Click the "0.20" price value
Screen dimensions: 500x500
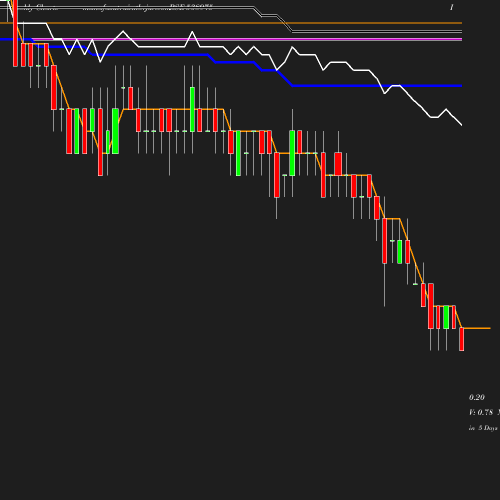click(477, 397)
